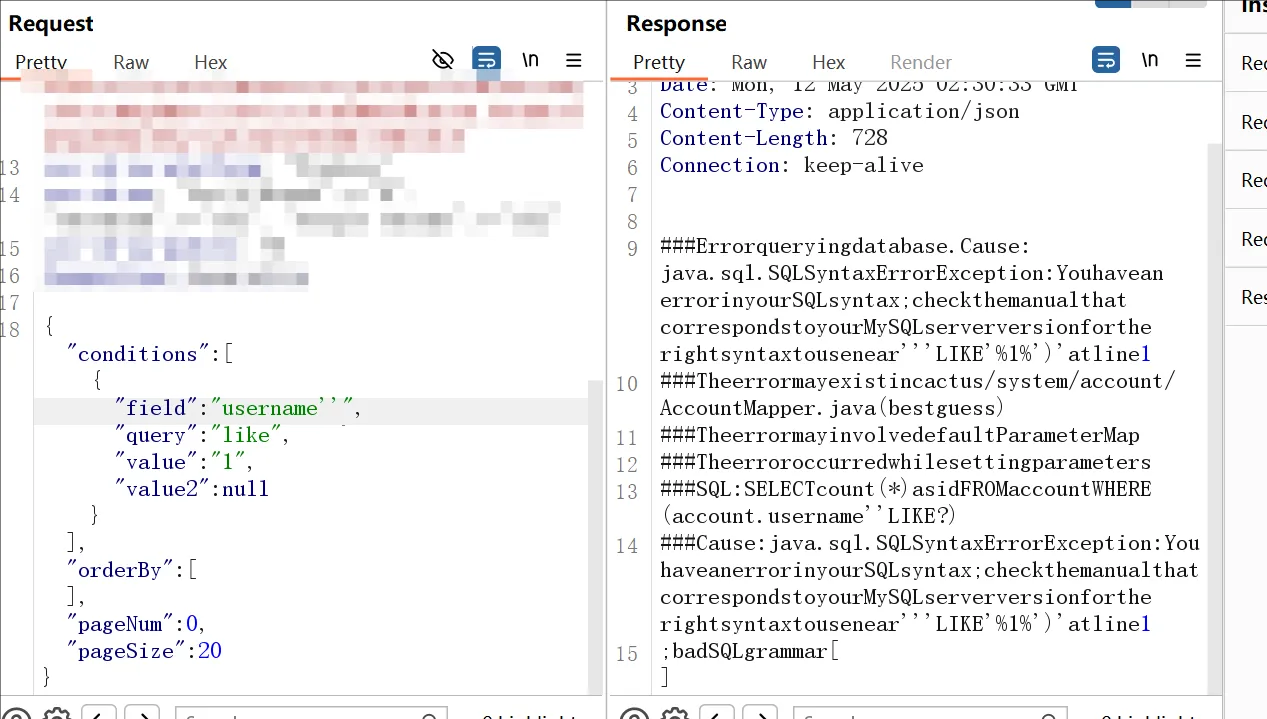This screenshot has width=1267, height=719.
Task: Click the AccountMapper.java(bestguess) text
Action: click(x=832, y=408)
